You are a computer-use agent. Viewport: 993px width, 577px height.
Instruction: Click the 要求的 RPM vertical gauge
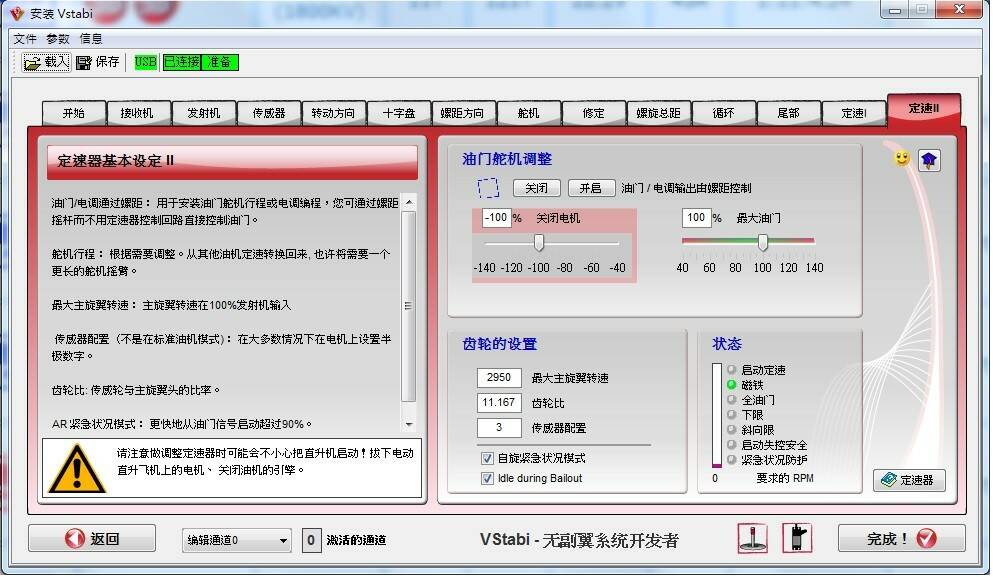716,415
